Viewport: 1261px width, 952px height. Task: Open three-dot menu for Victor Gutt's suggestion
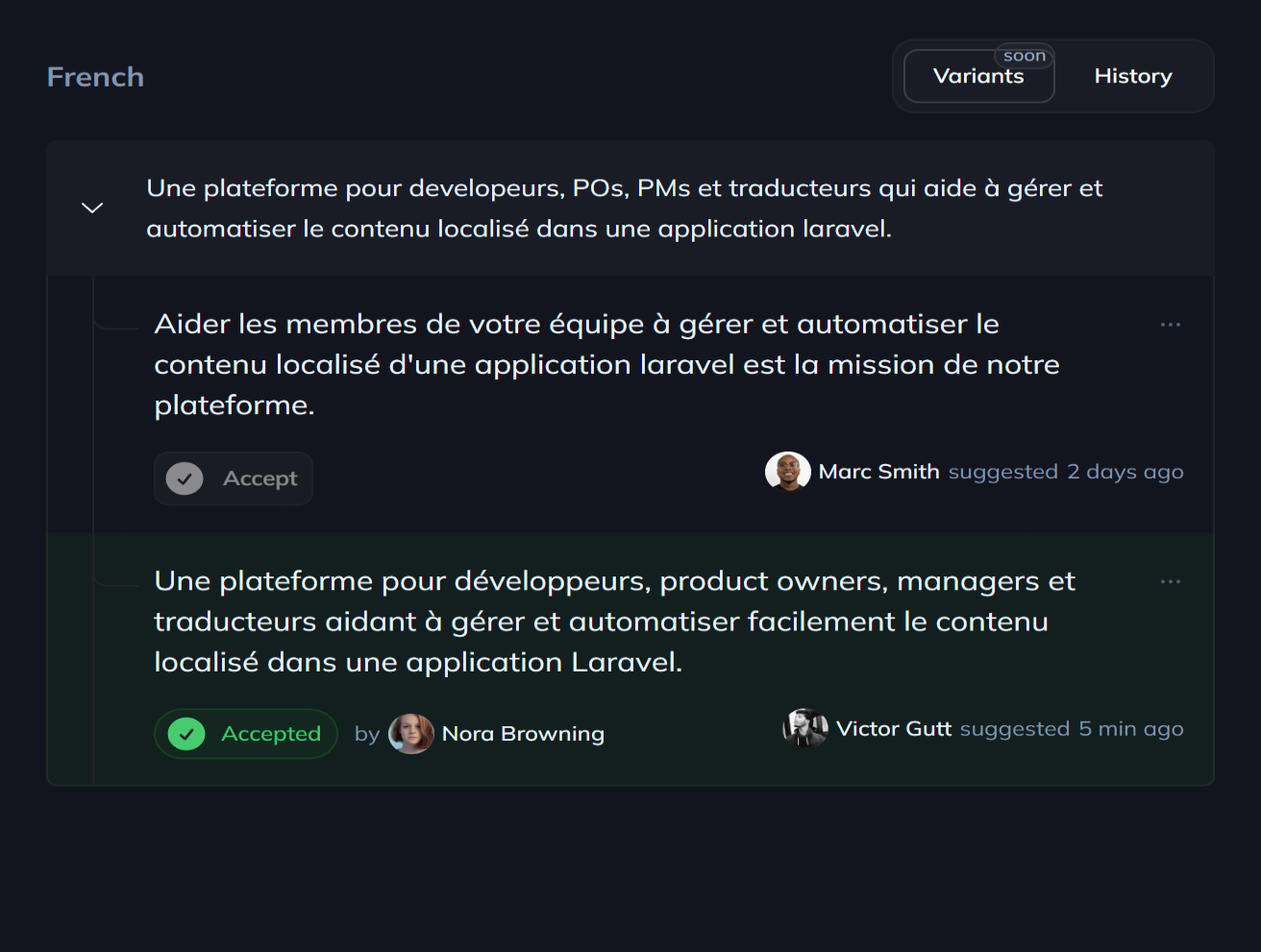point(1170,582)
